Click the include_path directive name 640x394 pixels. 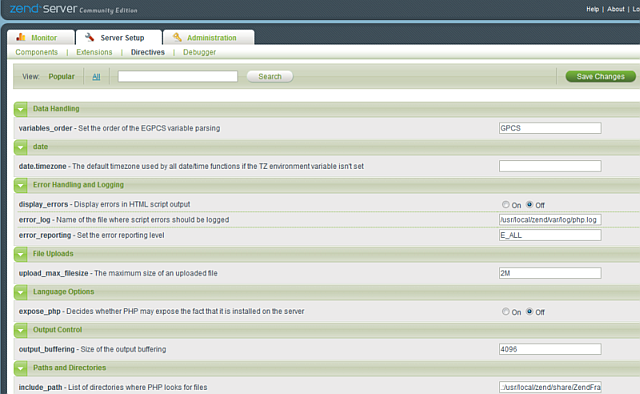tap(40, 387)
